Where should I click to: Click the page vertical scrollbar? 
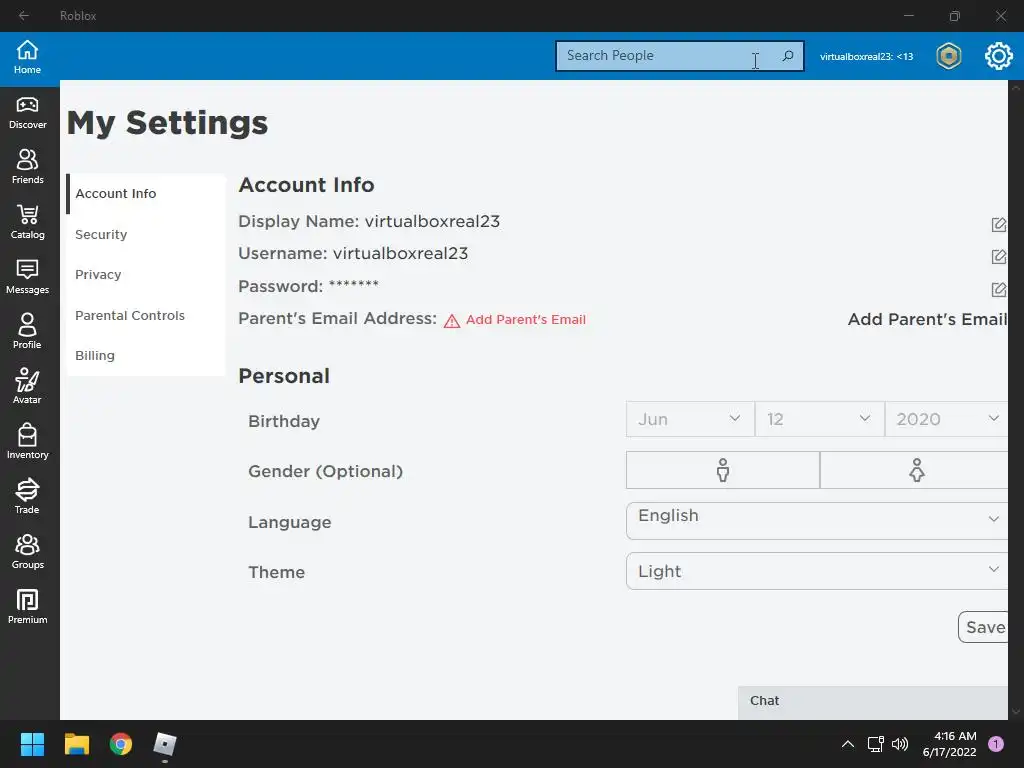click(x=1016, y=400)
